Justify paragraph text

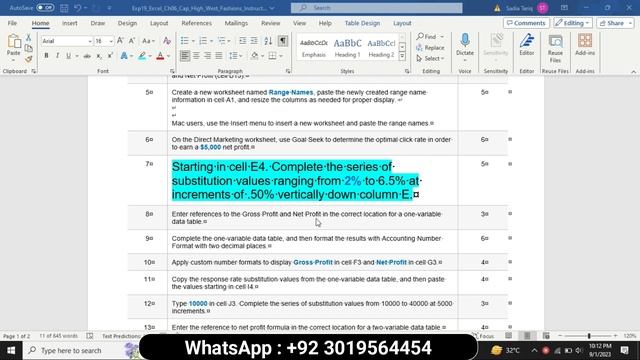[x=219, y=56]
